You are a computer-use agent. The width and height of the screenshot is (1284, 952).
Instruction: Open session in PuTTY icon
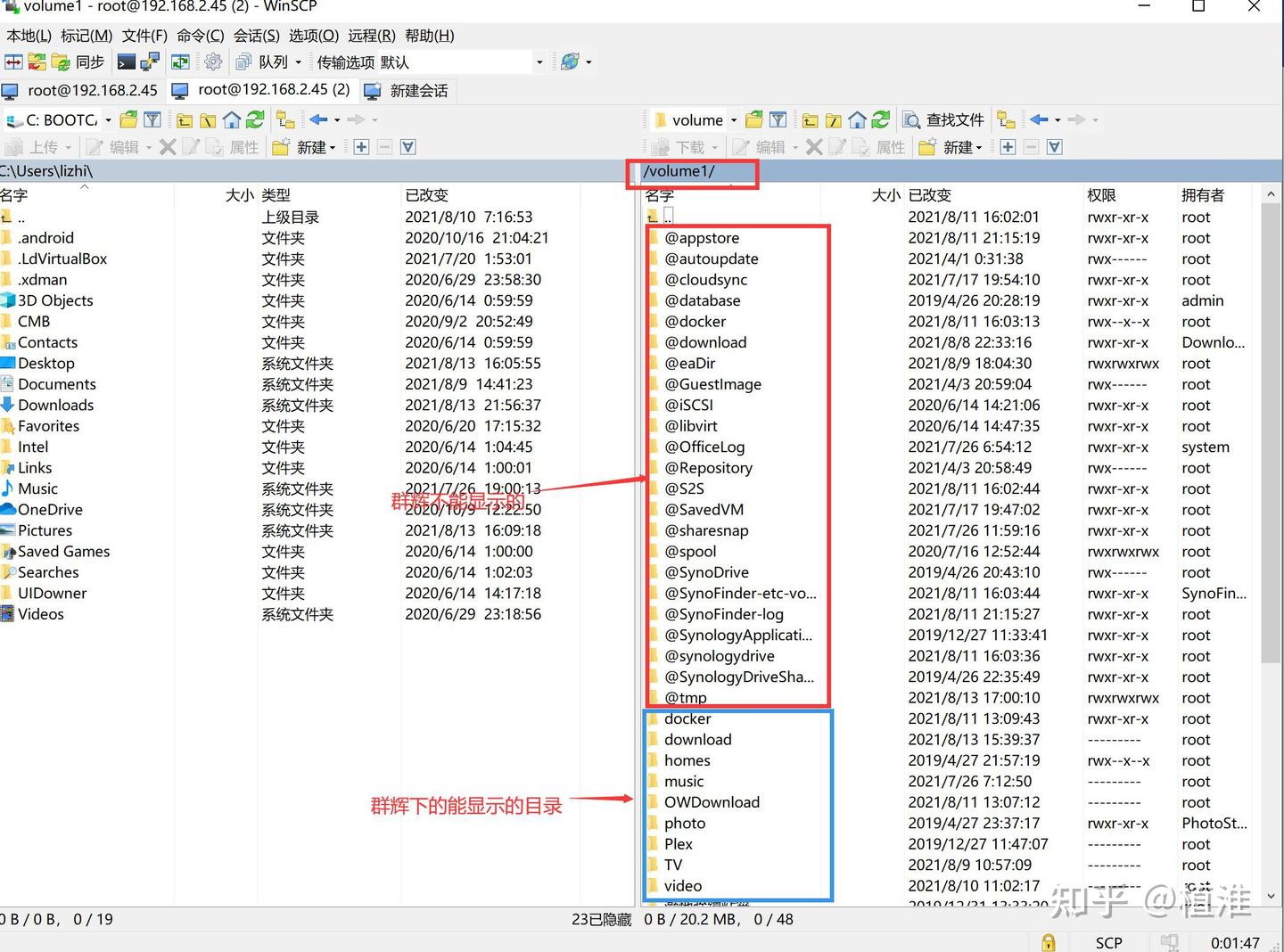pos(150,62)
